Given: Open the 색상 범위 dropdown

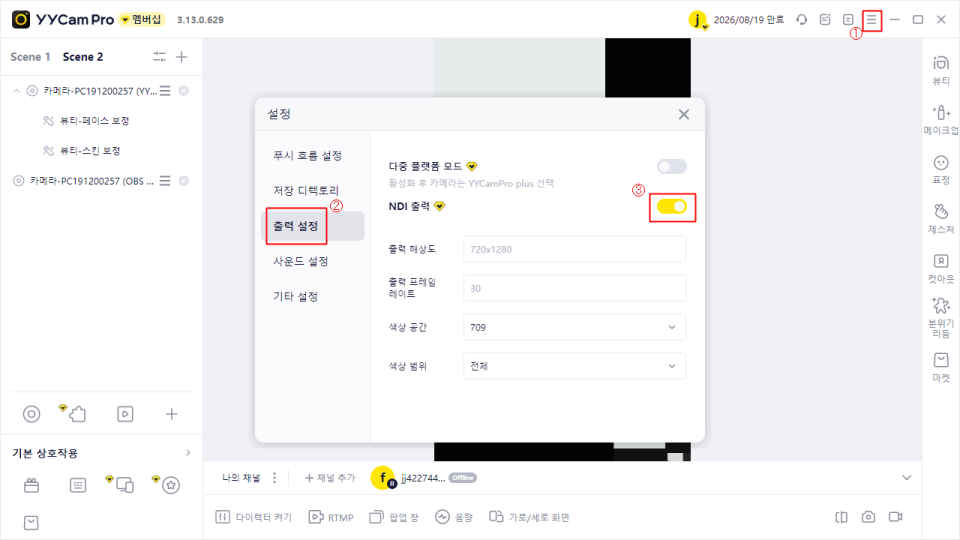Looking at the screenshot, I should 574,366.
